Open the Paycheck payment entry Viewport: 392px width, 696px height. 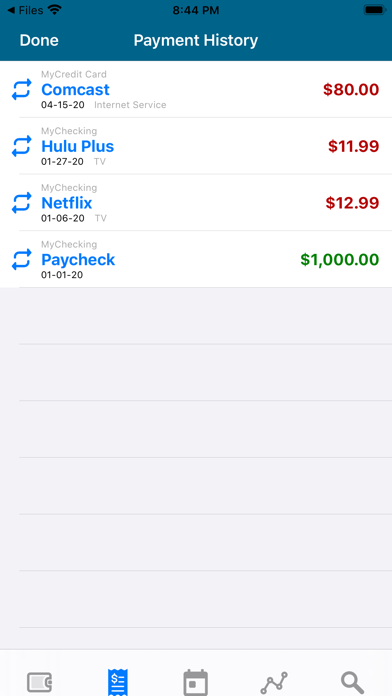196,260
